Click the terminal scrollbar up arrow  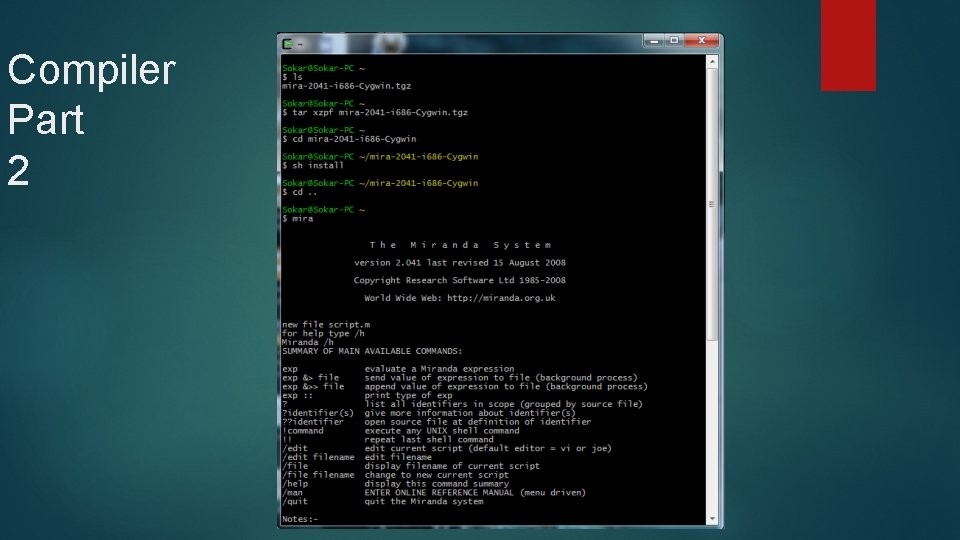point(712,62)
